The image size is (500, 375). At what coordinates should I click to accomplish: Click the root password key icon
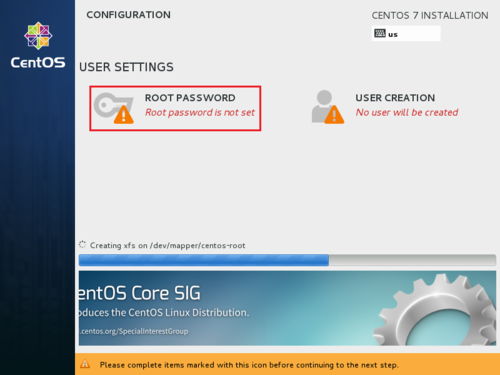113,108
